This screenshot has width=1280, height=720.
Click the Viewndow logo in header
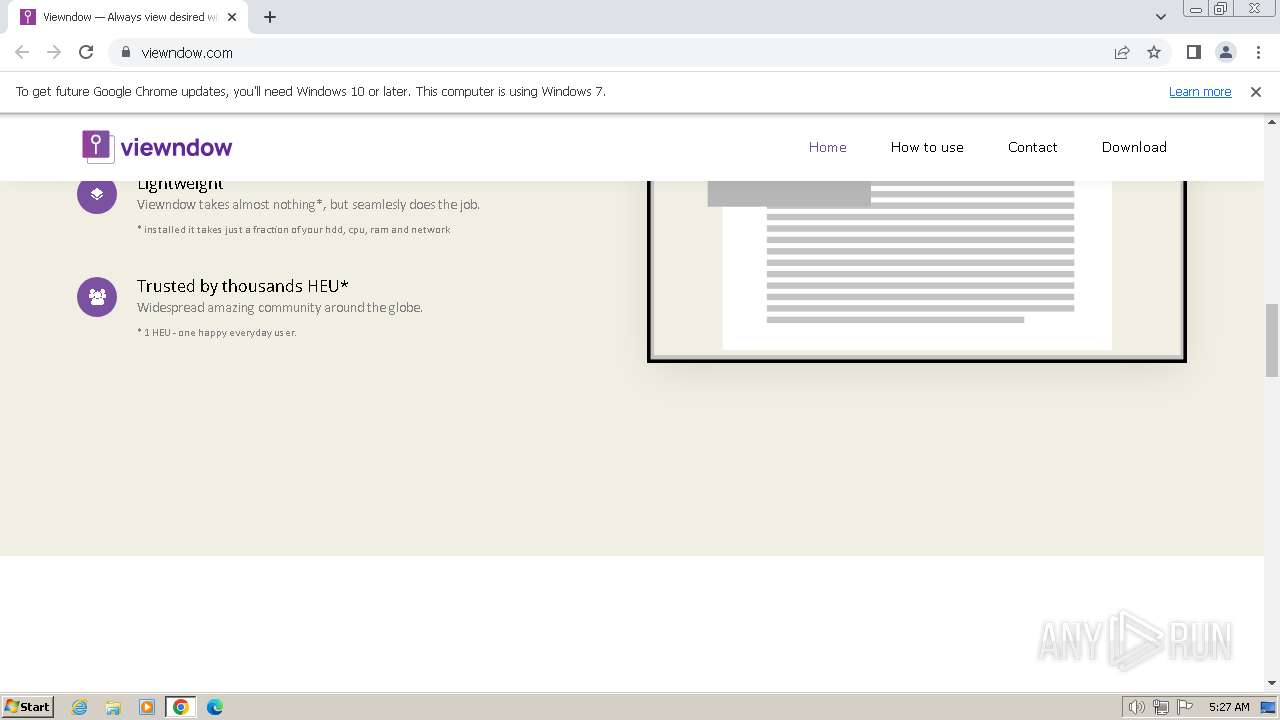pos(157,147)
